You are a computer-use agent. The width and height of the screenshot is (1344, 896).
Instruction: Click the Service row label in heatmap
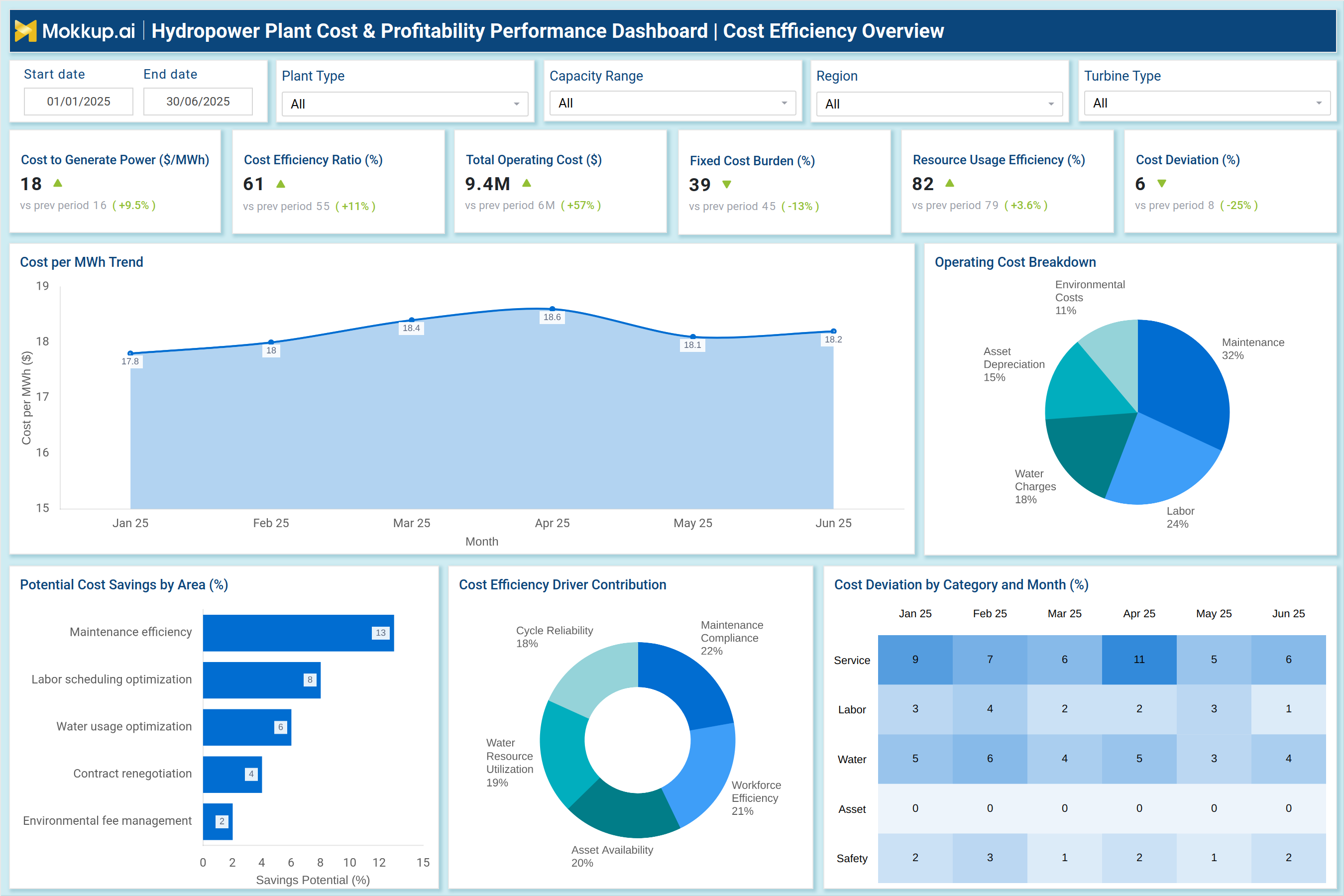coord(852,661)
